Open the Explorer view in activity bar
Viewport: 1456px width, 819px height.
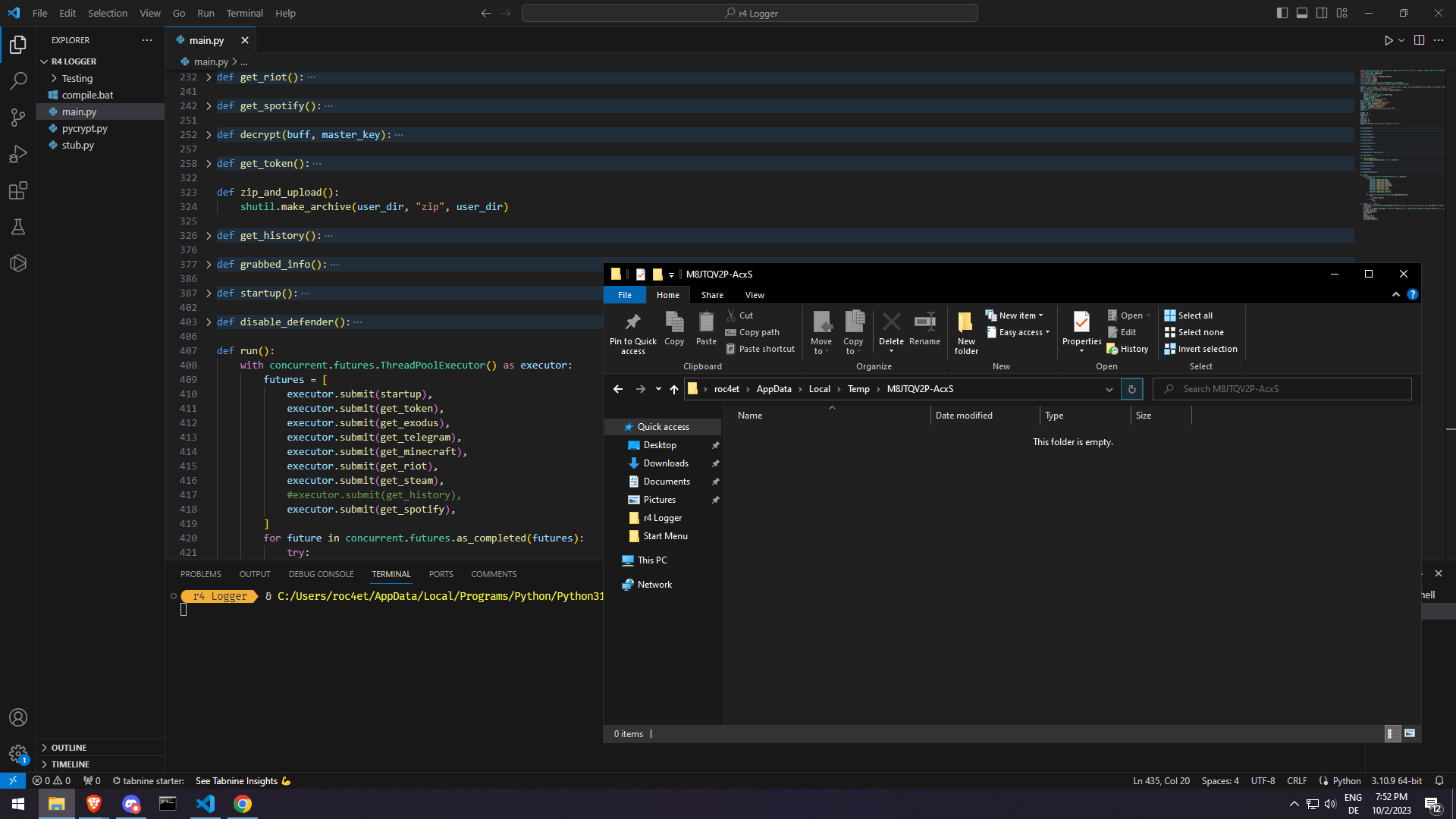18,45
